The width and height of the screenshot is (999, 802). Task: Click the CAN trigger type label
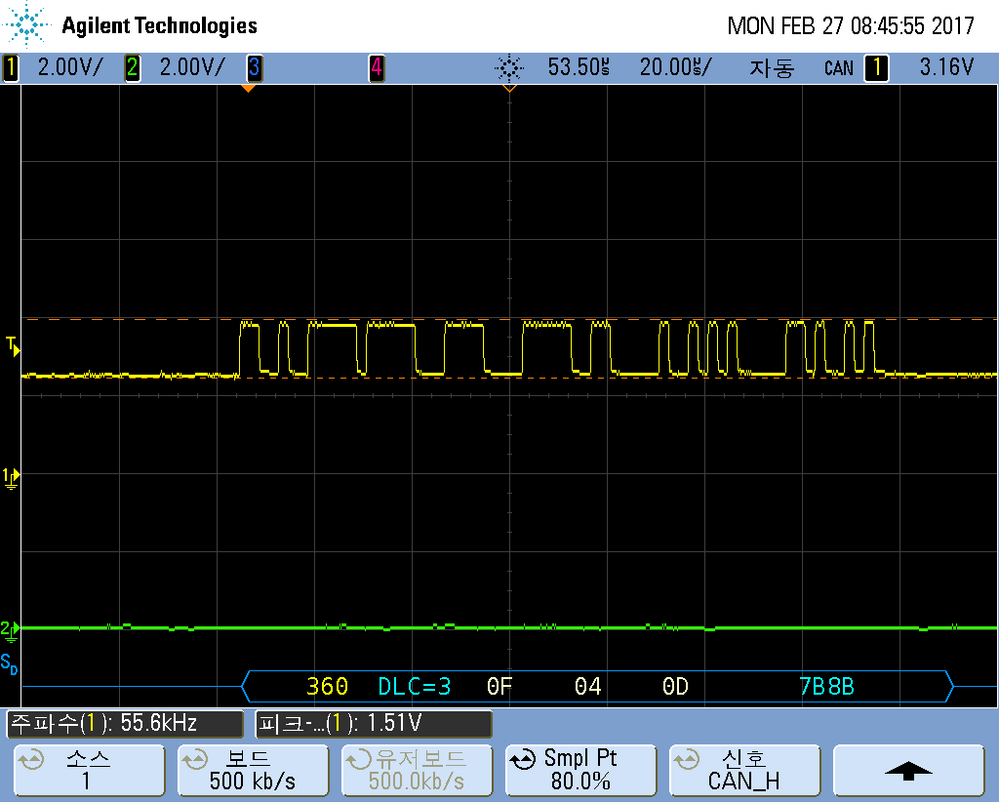click(838, 68)
